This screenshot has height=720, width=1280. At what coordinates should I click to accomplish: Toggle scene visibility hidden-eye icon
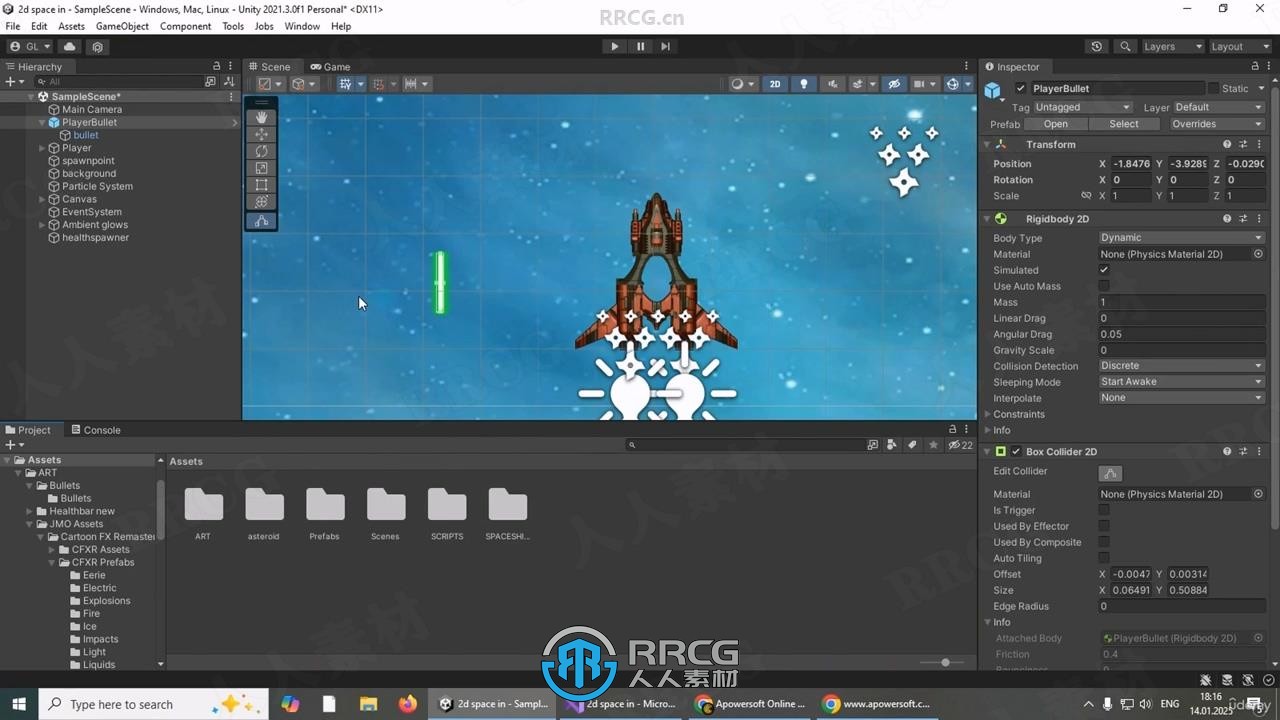pos(894,84)
